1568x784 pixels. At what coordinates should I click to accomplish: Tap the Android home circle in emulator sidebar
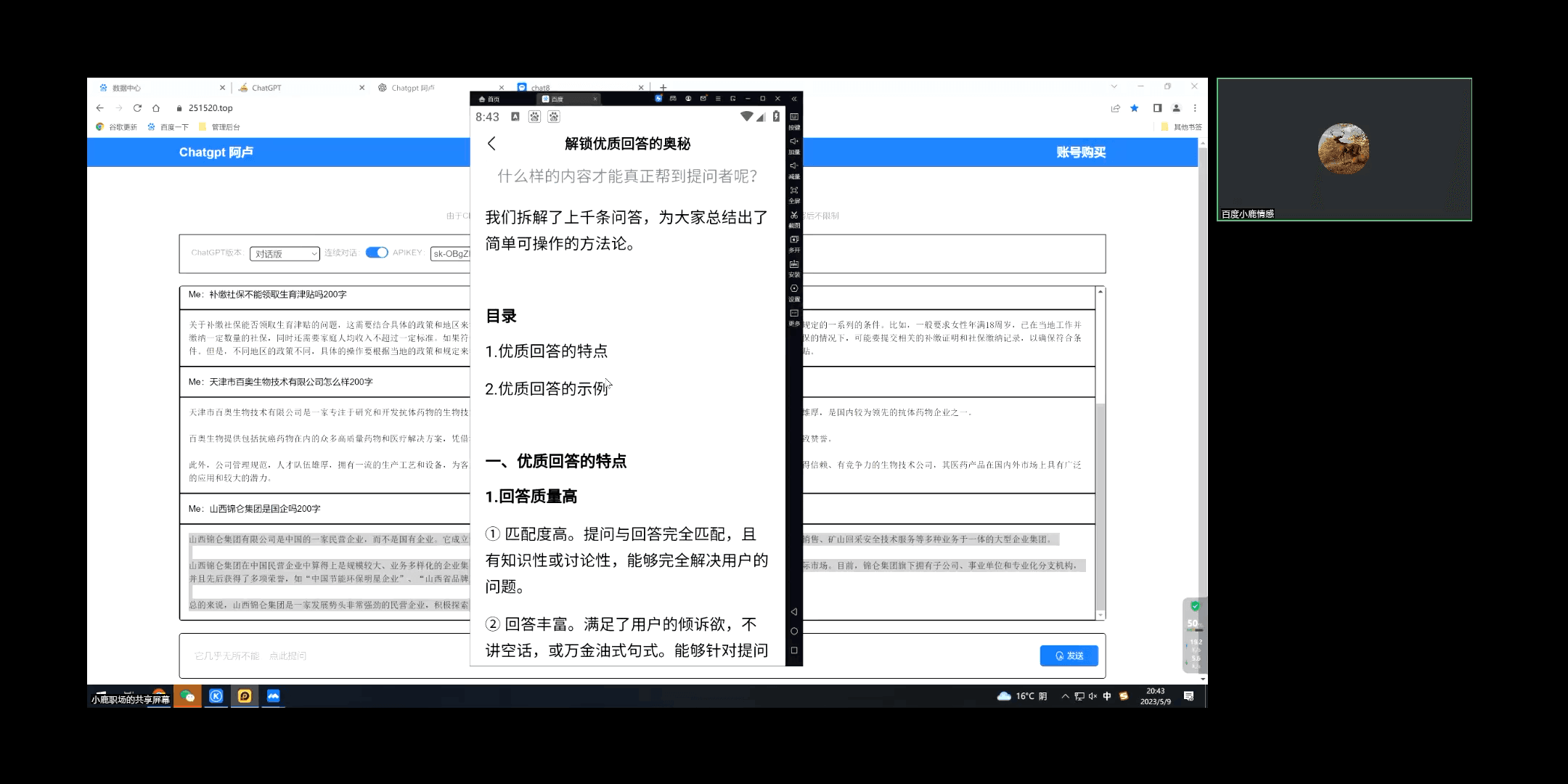(x=794, y=632)
